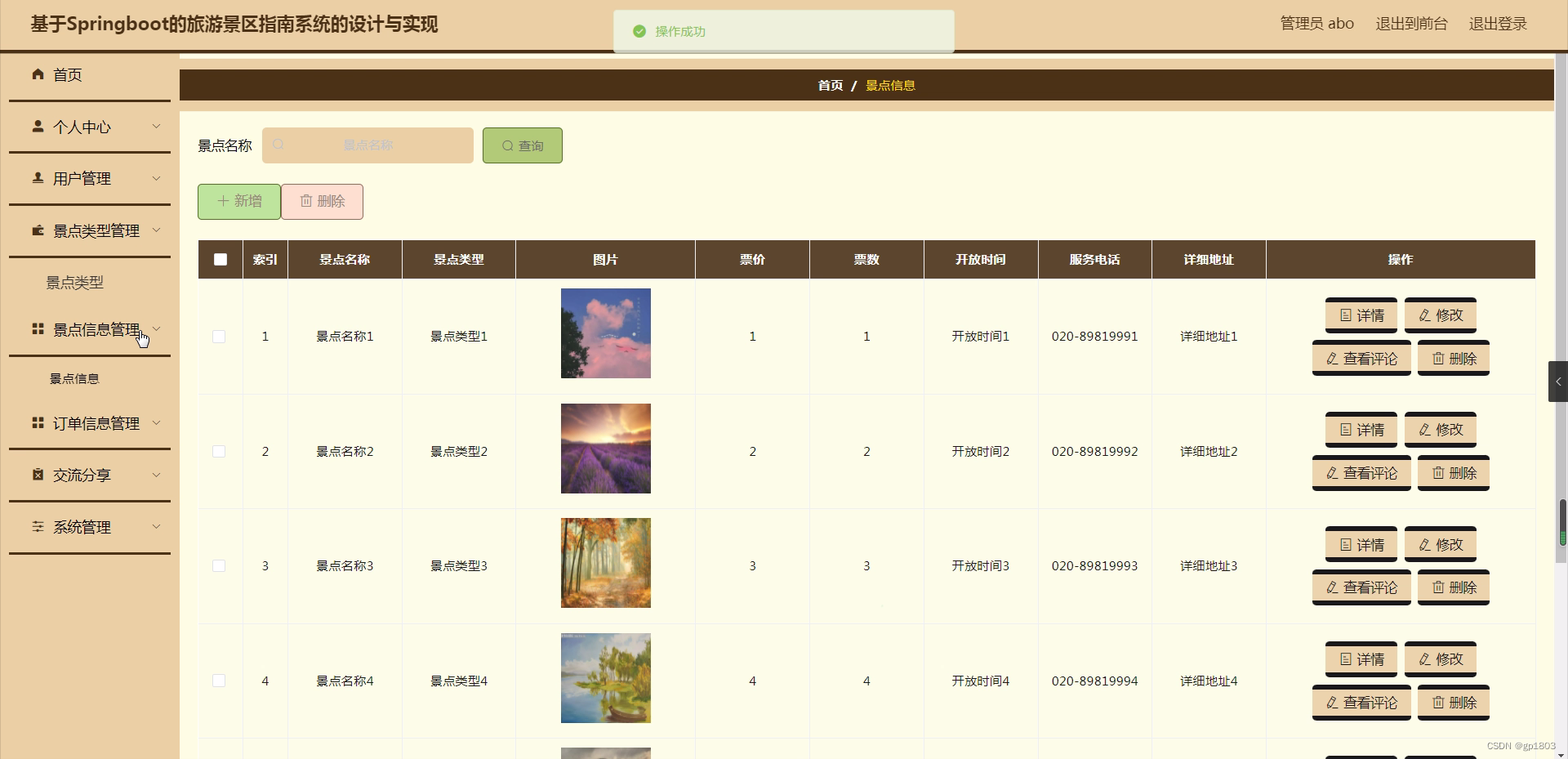
Task: Click the 个人中心 user icon
Action: click(37, 127)
